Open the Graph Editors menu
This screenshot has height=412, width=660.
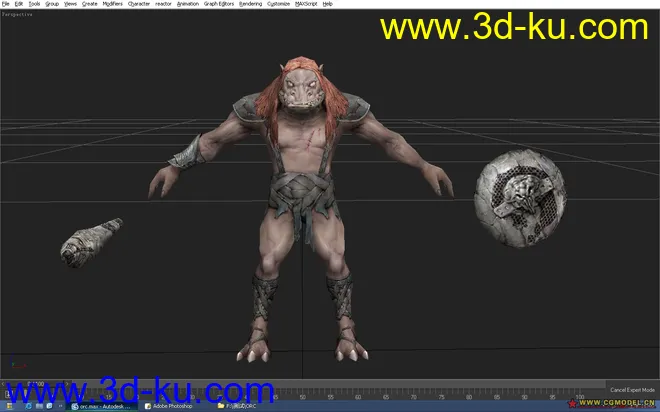tap(218, 4)
